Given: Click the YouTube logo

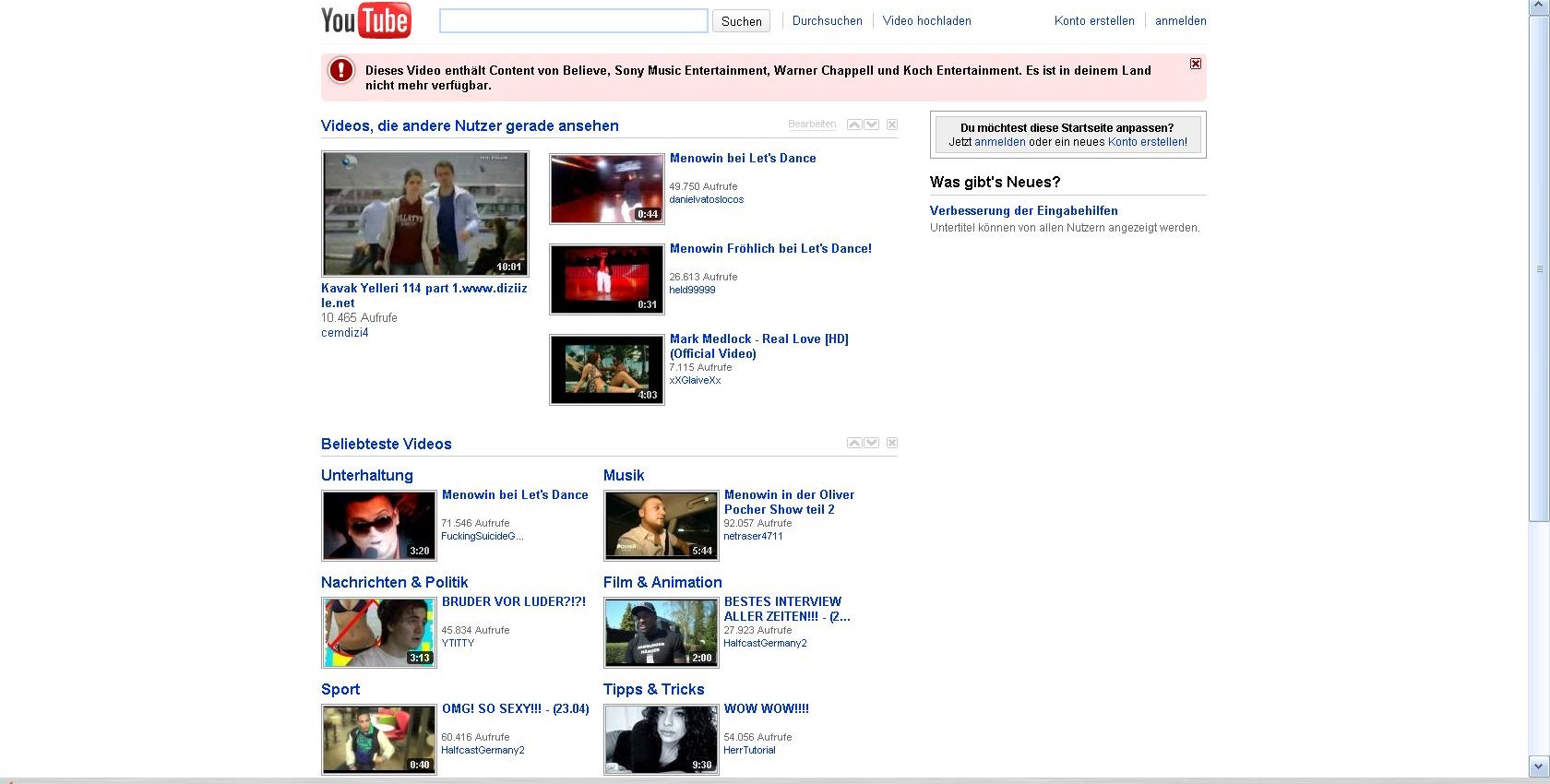Looking at the screenshot, I should (365, 20).
